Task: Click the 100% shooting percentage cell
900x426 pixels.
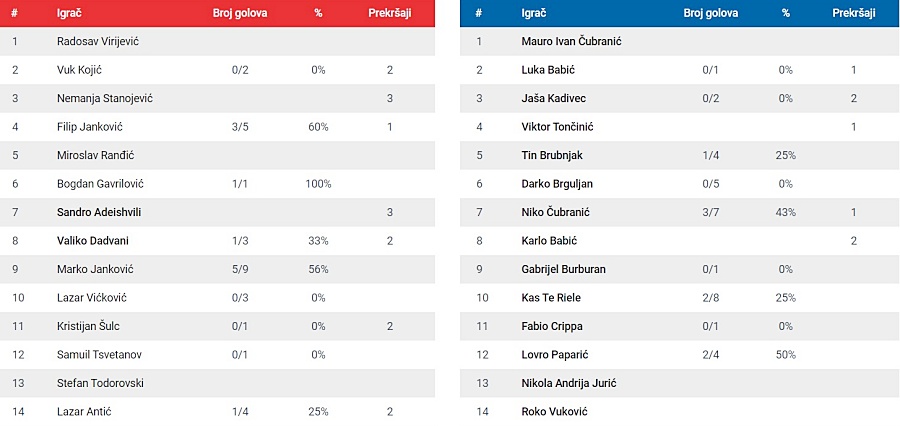Action: tap(319, 184)
